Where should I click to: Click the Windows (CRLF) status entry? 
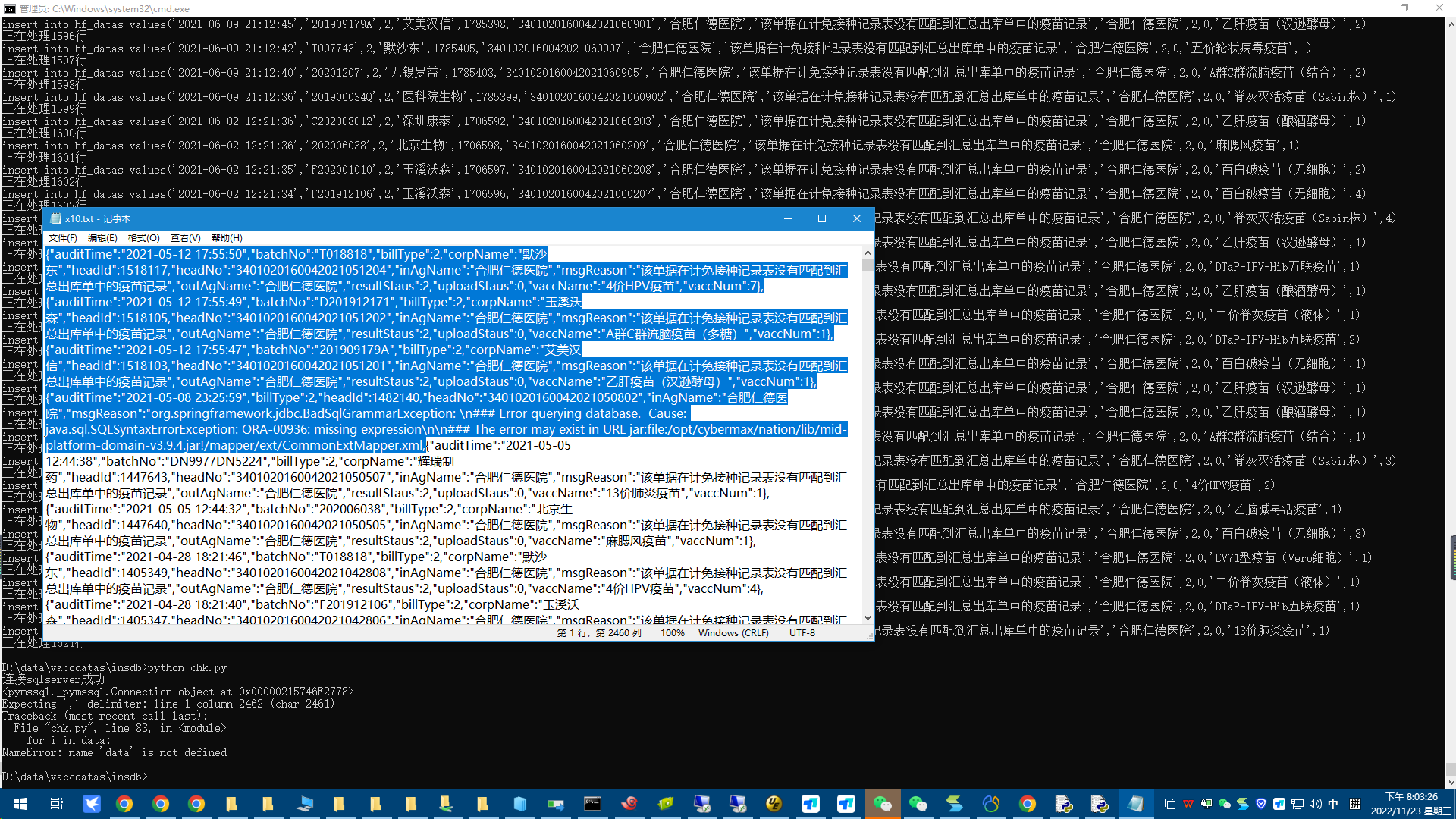(733, 633)
